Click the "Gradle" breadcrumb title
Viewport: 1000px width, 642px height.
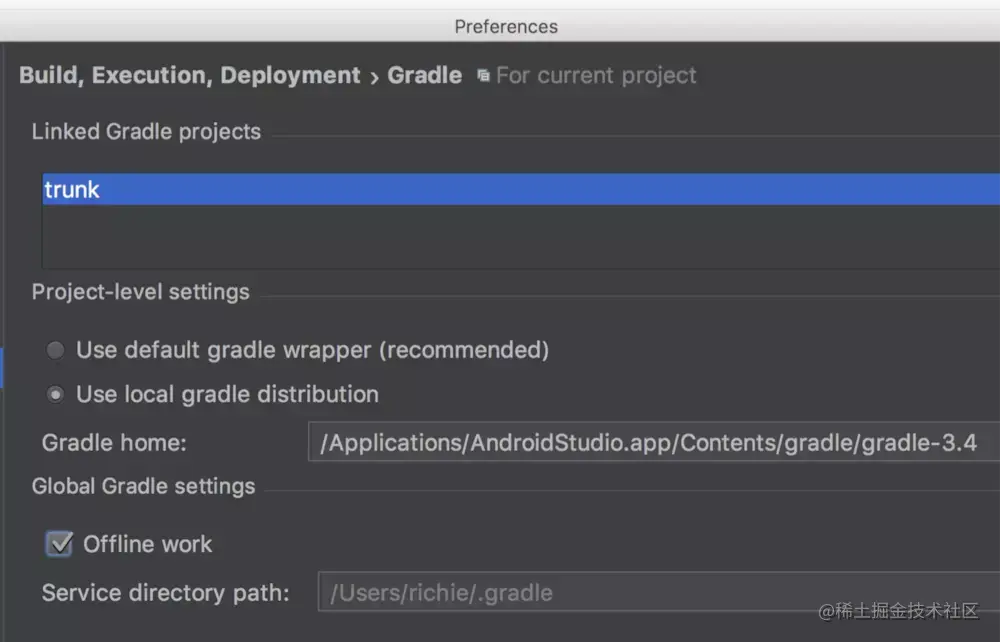425,76
